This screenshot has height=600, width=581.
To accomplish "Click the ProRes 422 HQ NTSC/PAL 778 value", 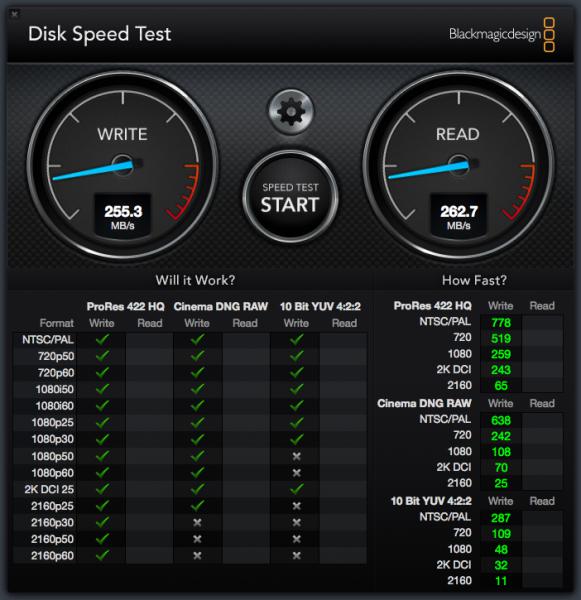I will coord(501,323).
